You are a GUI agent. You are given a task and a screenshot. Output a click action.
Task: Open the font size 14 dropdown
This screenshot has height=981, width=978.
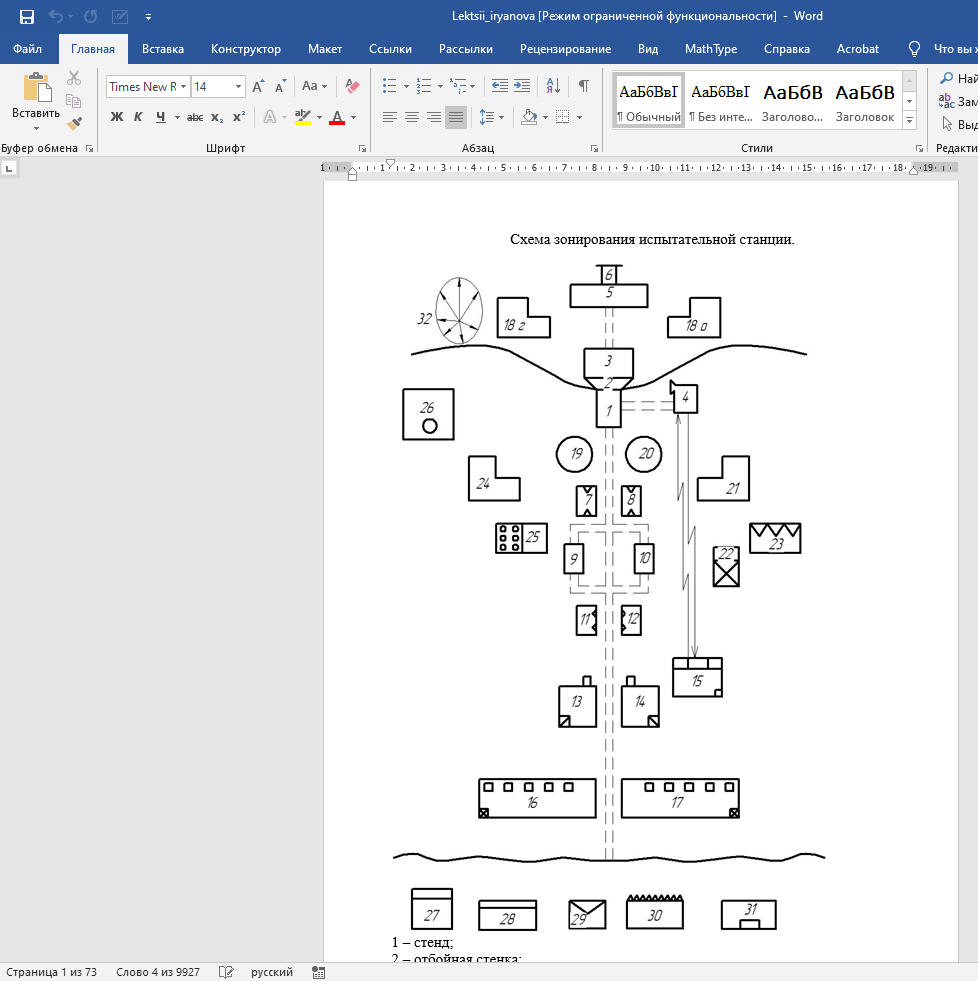(239, 87)
